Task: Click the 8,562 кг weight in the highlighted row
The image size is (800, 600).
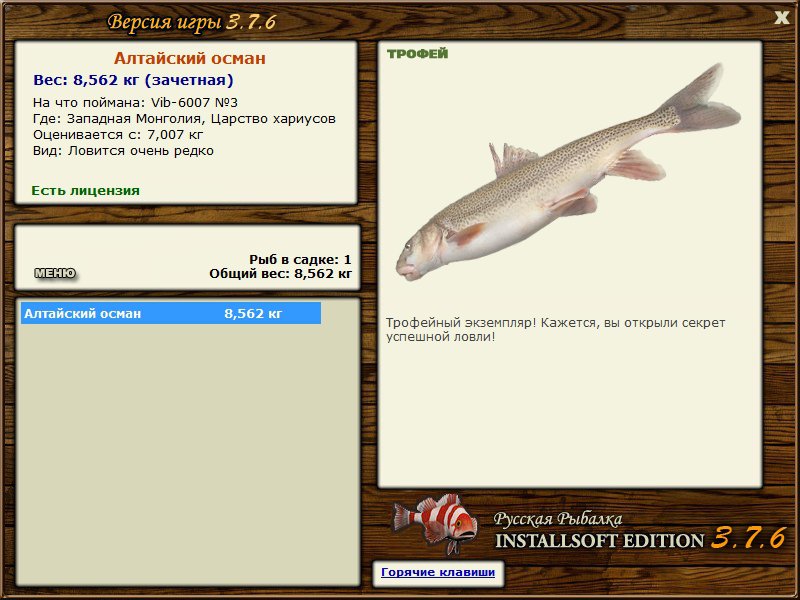Action: [x=253, y=314]
